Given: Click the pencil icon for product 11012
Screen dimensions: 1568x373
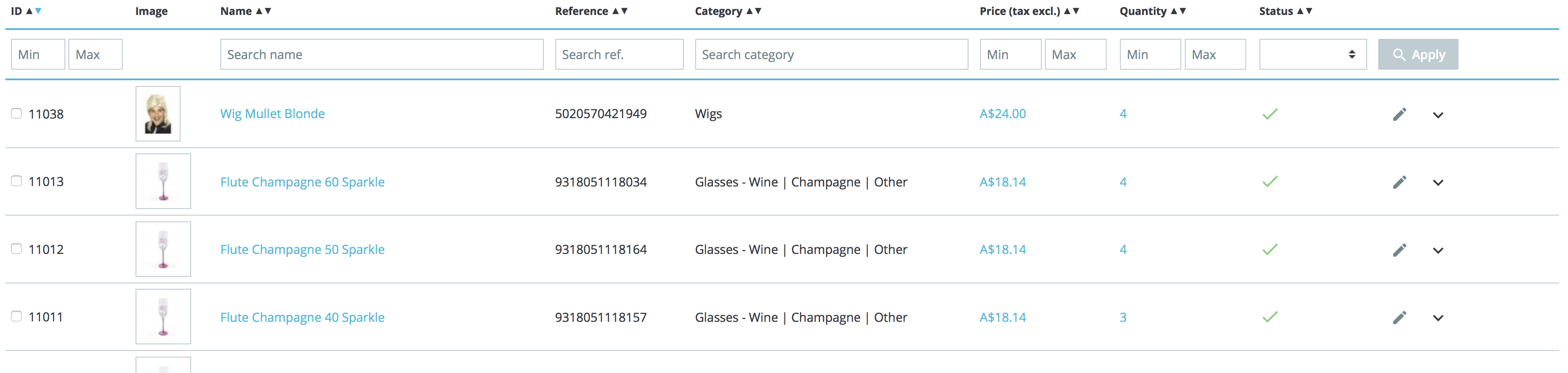Looking at the screenshot, I should point(1399,250).
